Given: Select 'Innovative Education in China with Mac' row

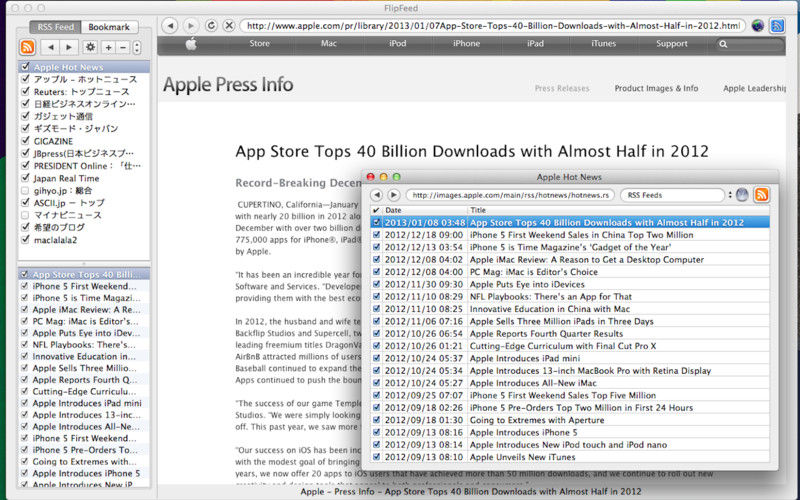Looking at the screenshot, I should 570,309.
